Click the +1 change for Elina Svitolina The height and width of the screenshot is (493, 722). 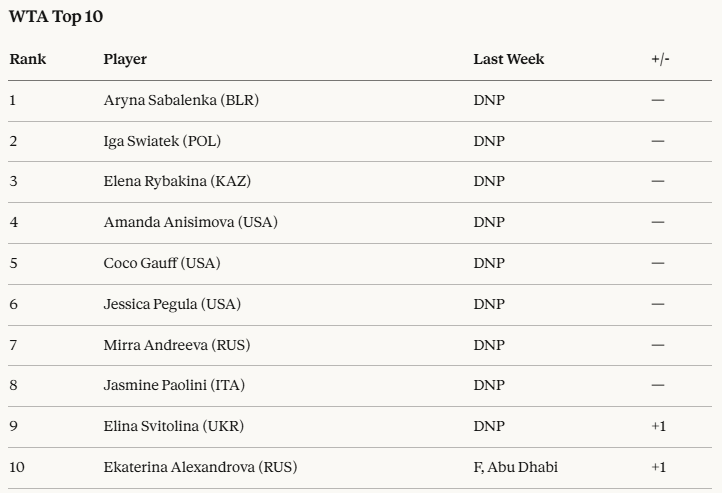click(658, 426)
